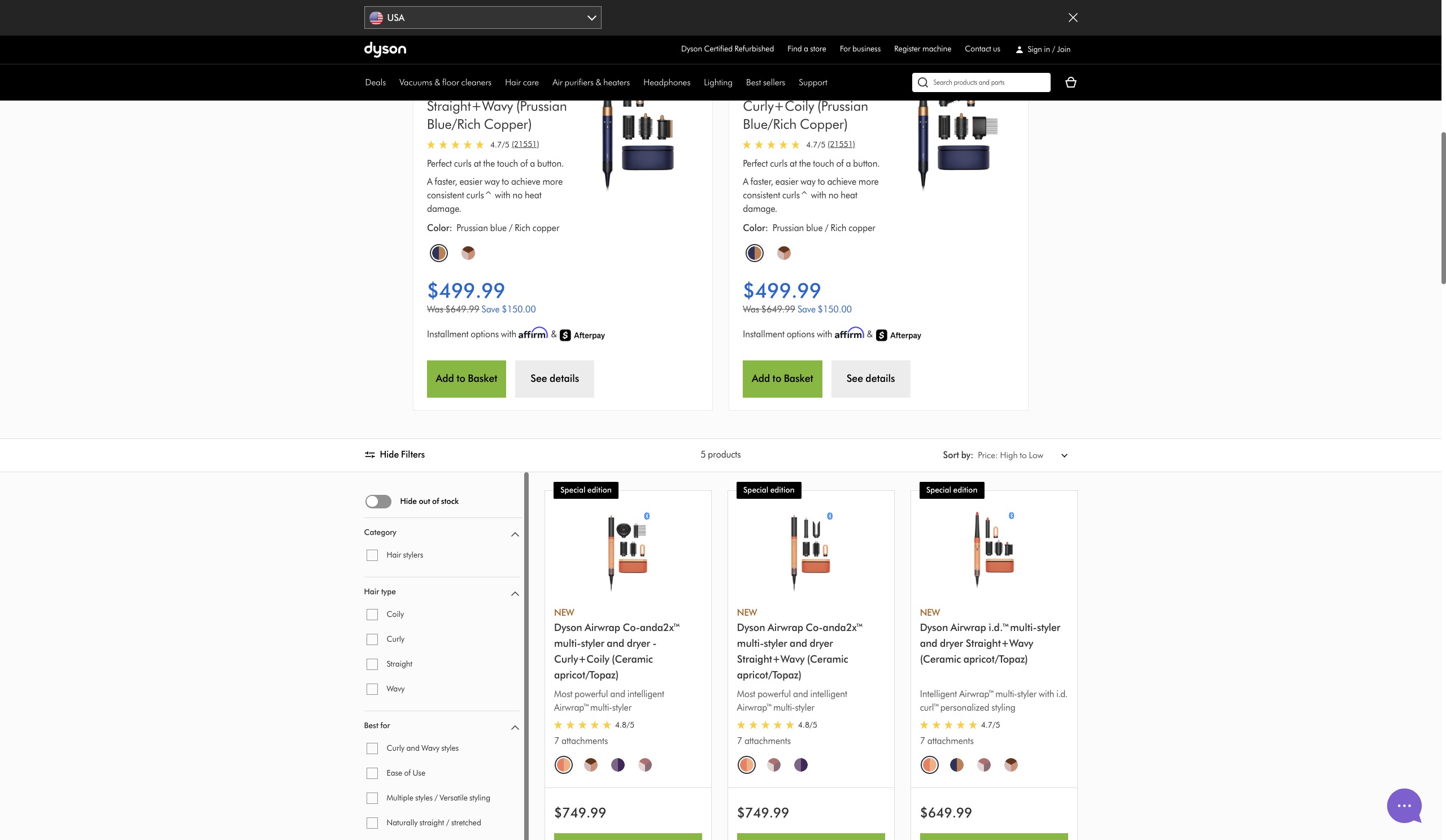
Task: Close the country selector banner
Action: pyautogui.click(x=1073, y=17)
